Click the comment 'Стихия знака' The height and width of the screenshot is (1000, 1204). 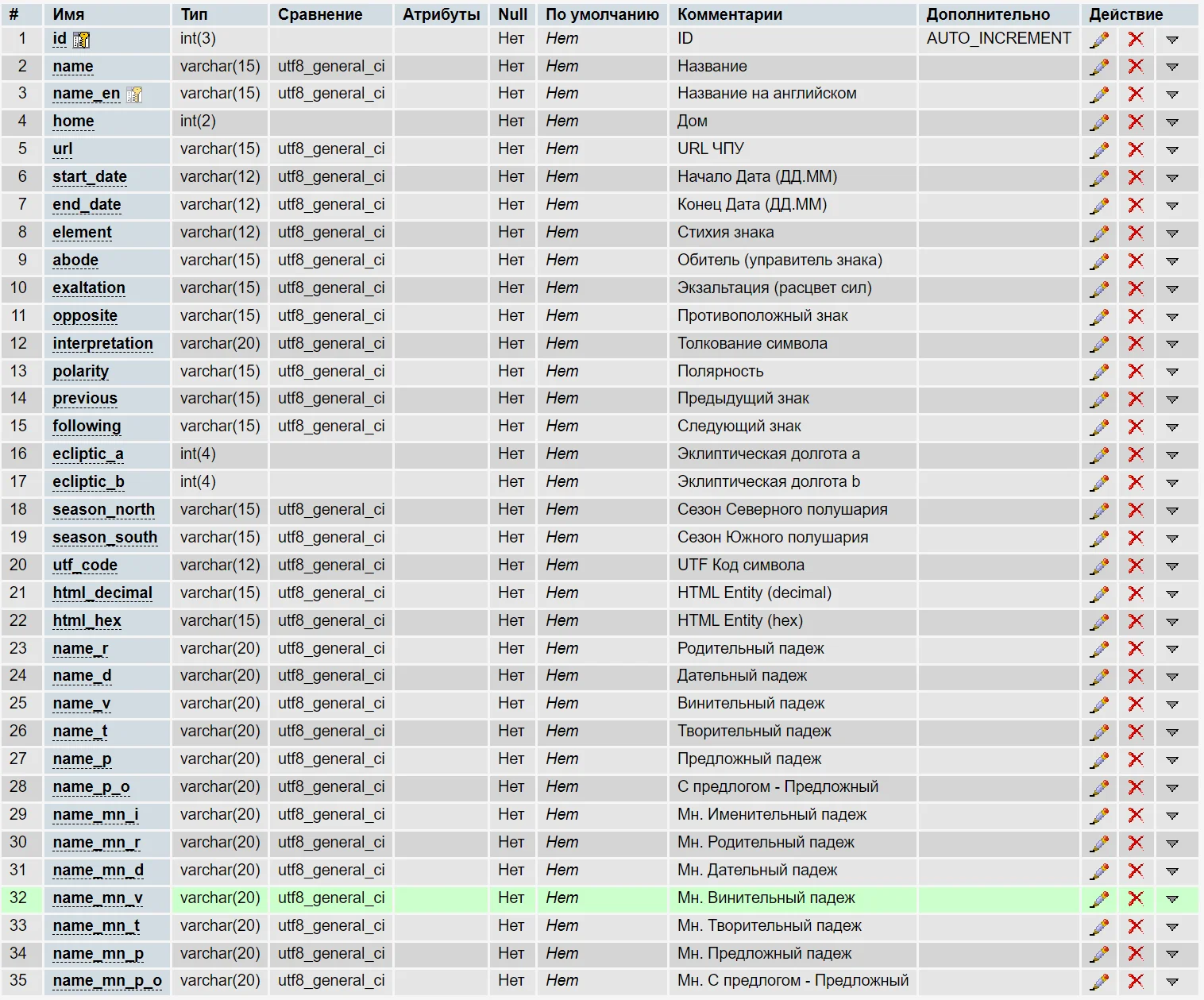(725, 232)
